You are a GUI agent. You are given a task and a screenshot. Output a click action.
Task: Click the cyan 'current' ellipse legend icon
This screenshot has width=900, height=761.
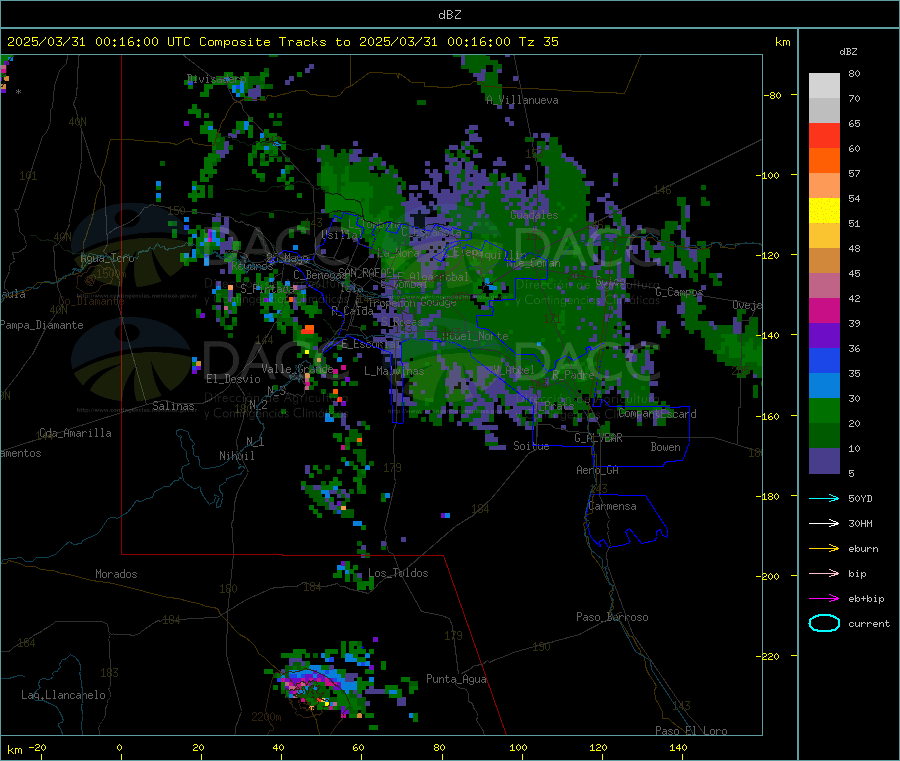tap(824, 623)
